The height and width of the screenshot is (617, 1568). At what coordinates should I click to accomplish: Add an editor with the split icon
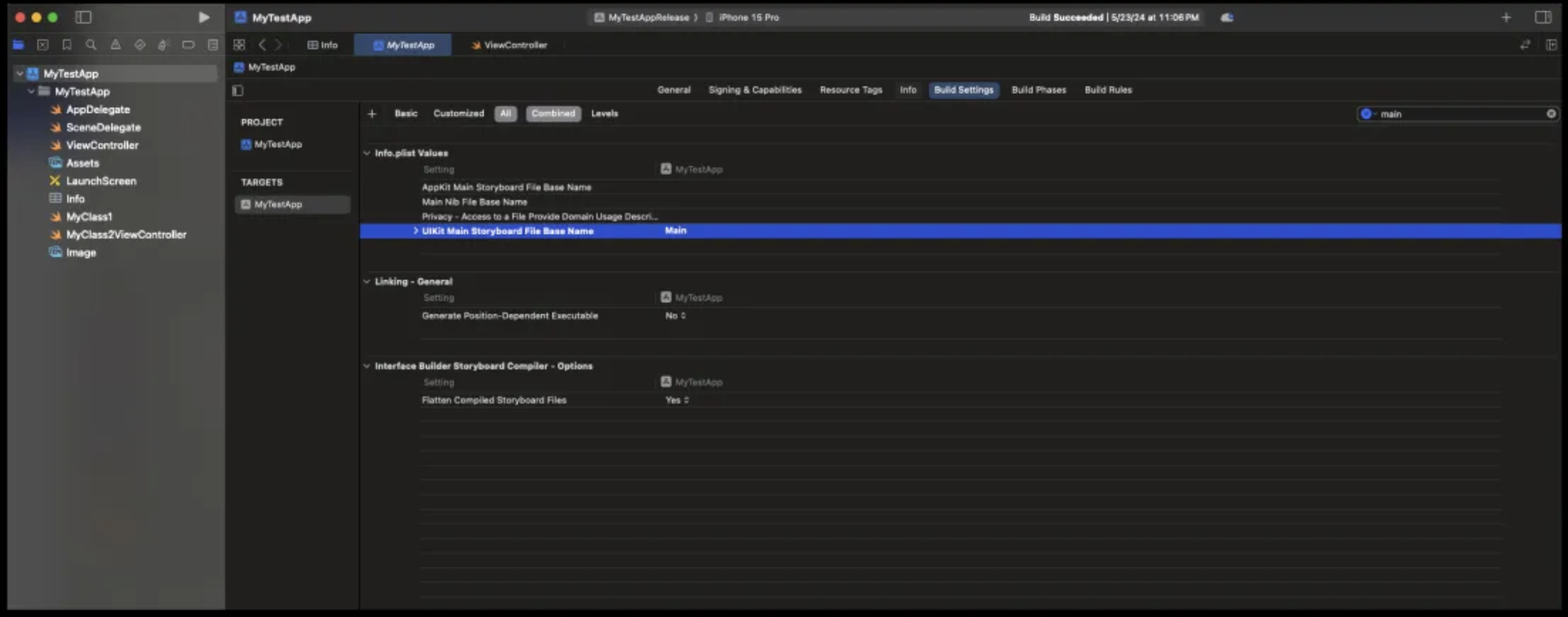[1551, 44]
